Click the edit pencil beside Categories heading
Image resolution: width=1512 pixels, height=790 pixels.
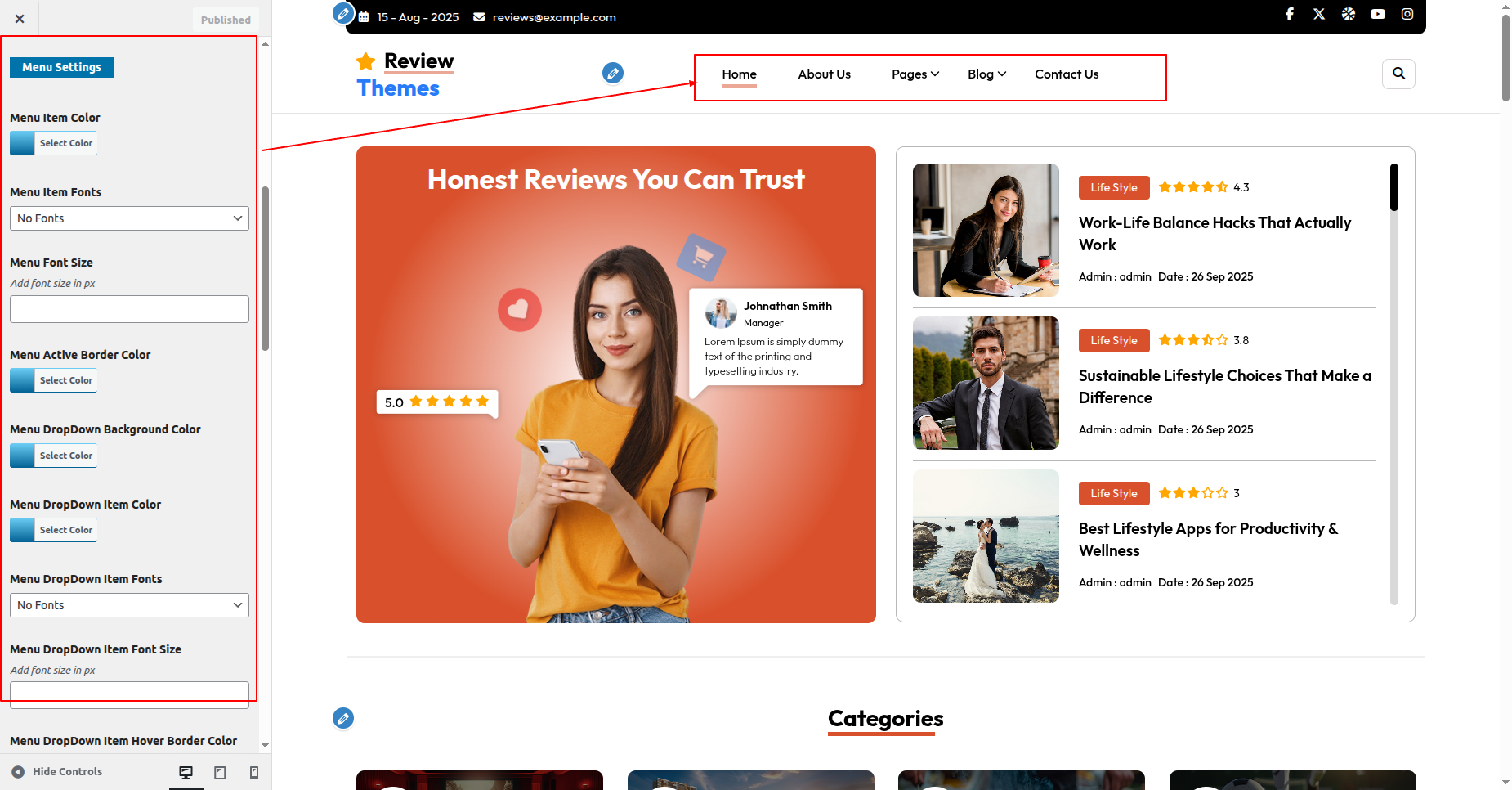343,718
